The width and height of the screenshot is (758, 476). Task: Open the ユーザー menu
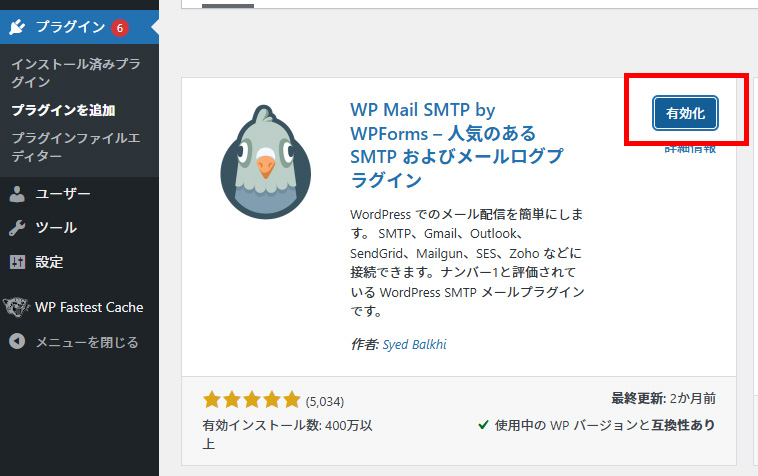click(x=63, y=193)
